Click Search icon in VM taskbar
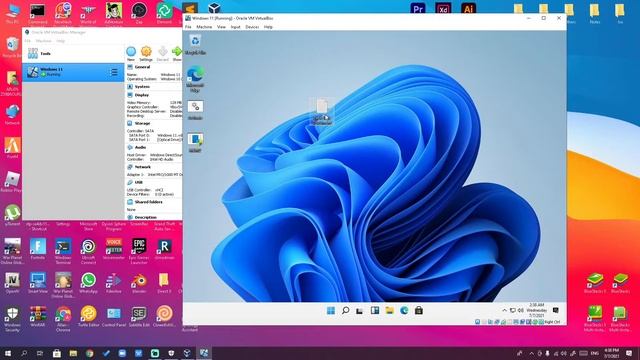The image size is (640, 360). (x=345, y=311)
